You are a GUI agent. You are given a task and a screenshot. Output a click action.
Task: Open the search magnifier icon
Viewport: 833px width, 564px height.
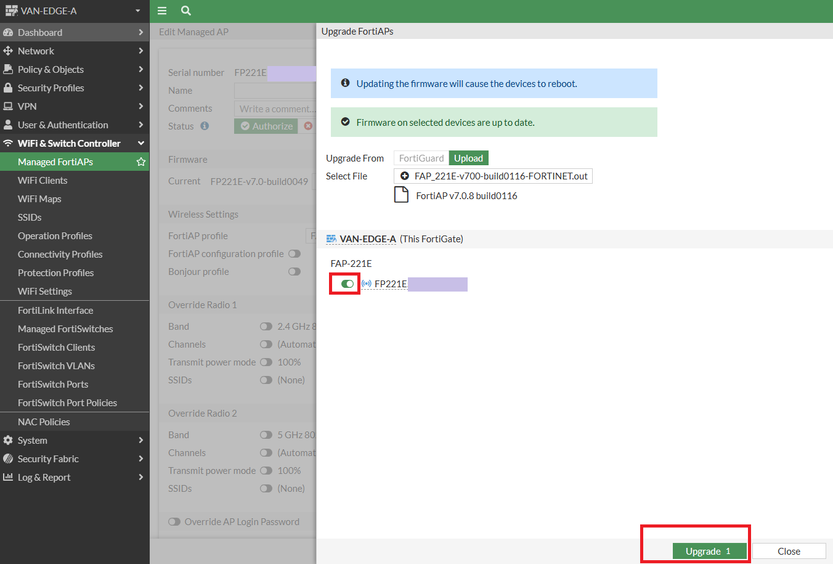[185, 11]
